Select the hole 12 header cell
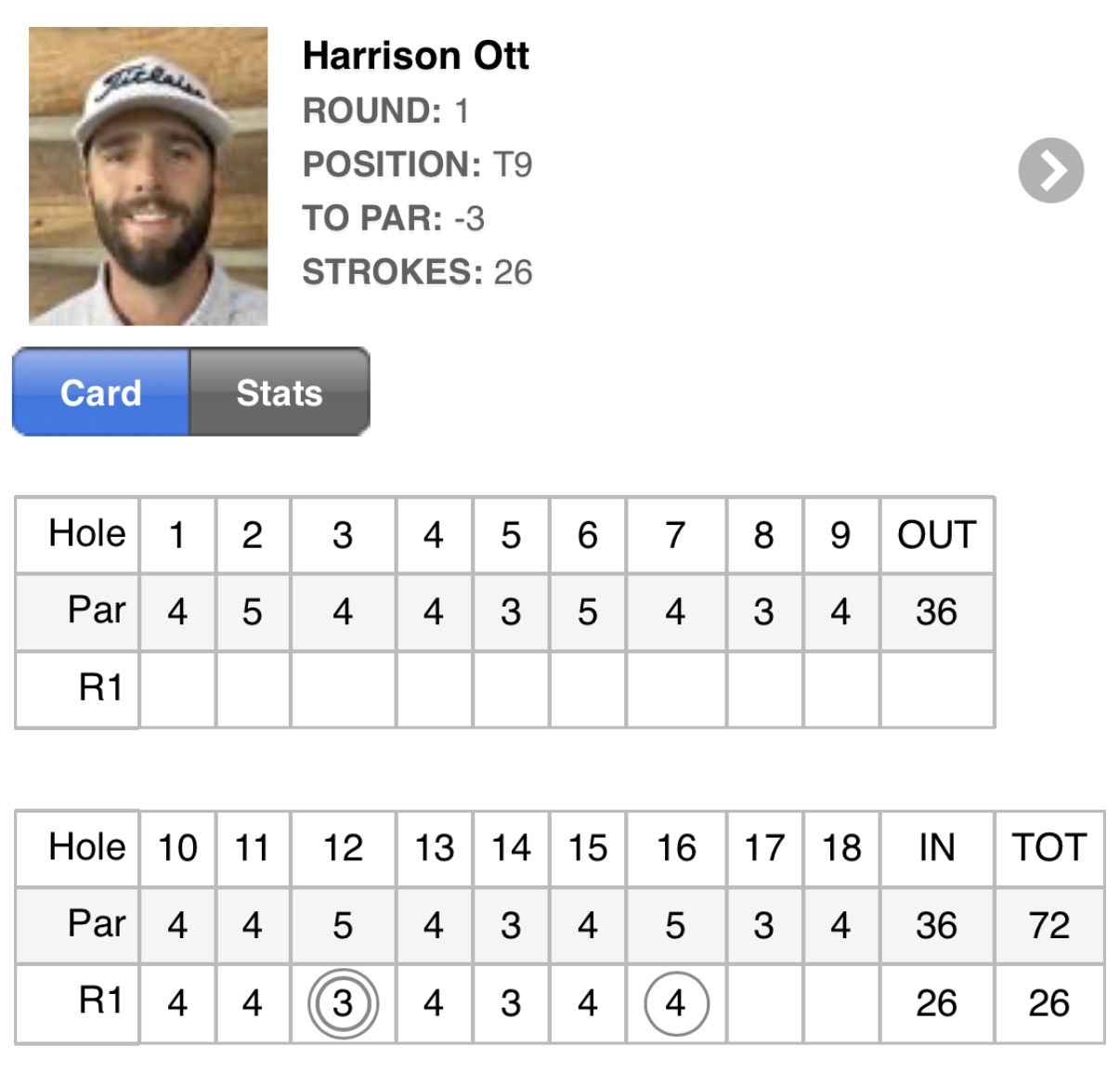 point(343,847)
